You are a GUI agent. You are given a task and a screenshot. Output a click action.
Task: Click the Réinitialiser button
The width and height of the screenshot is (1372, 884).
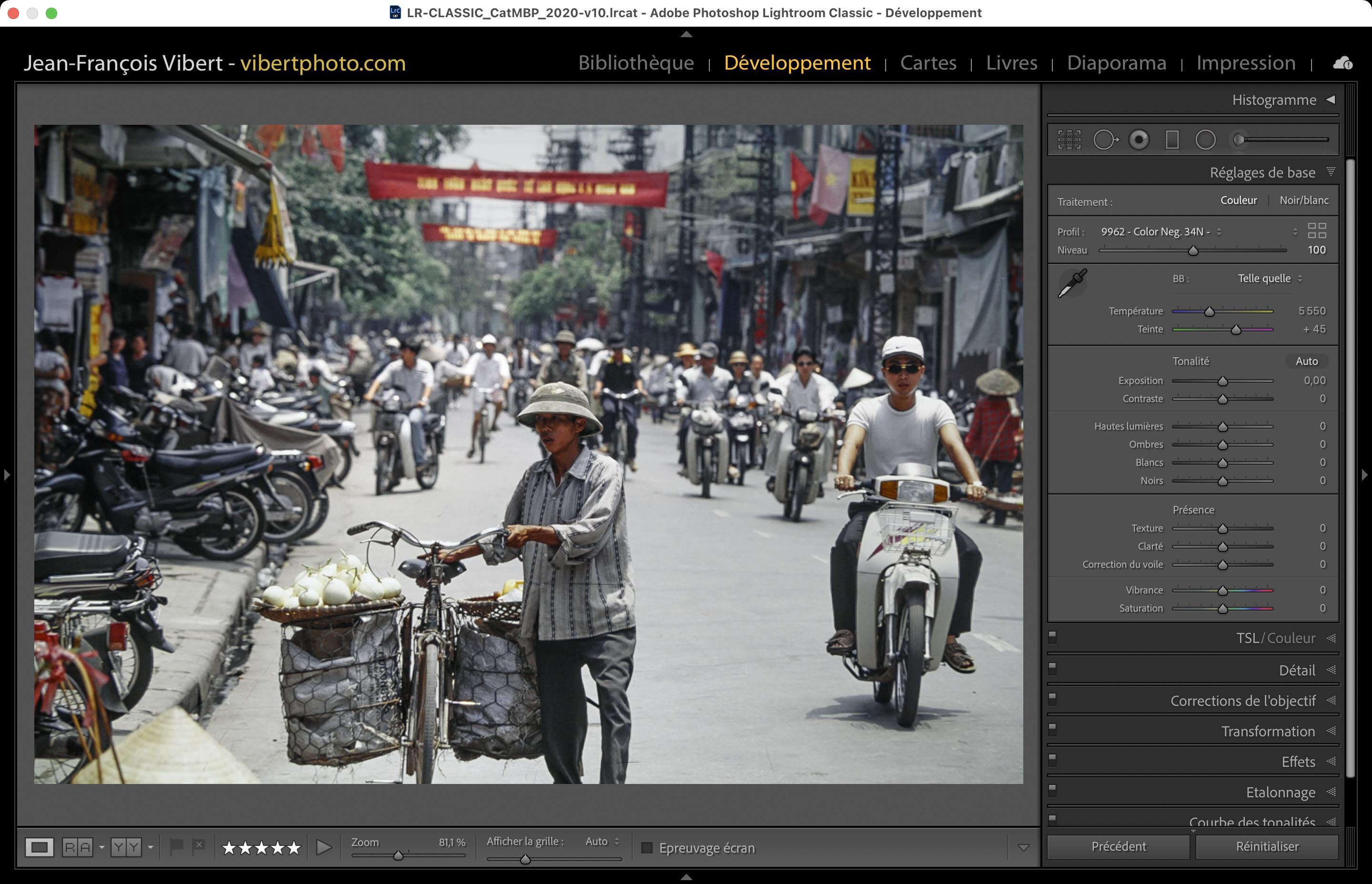point(1267,846)
